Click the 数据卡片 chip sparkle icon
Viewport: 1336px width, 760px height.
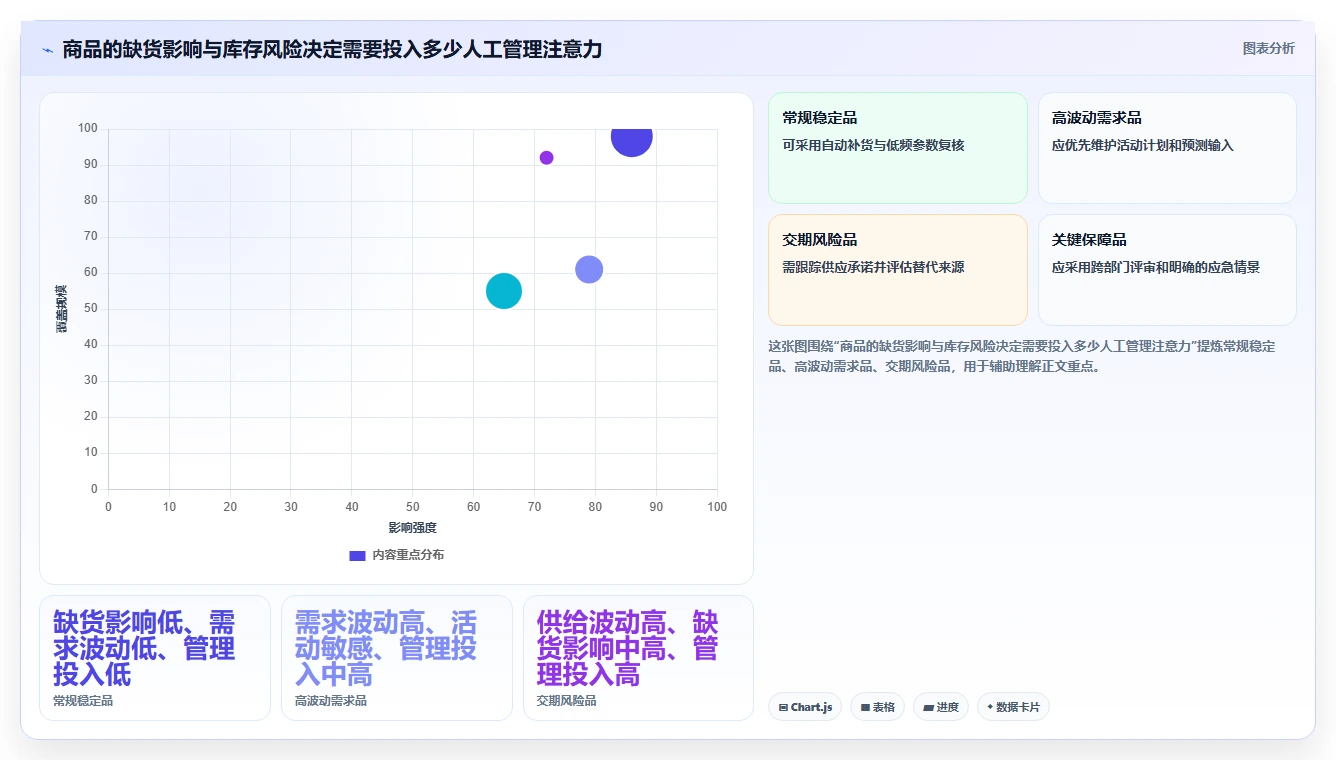pyautogui.click(x=990, y=707)
